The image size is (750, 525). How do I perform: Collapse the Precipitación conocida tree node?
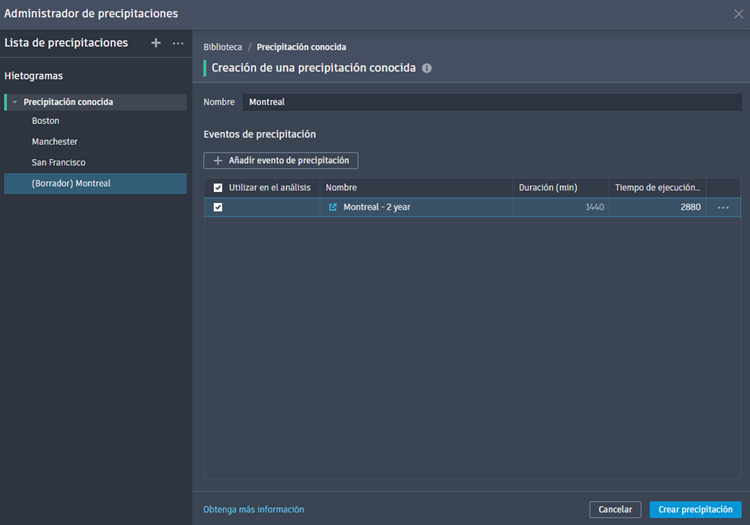coord(15,102)
